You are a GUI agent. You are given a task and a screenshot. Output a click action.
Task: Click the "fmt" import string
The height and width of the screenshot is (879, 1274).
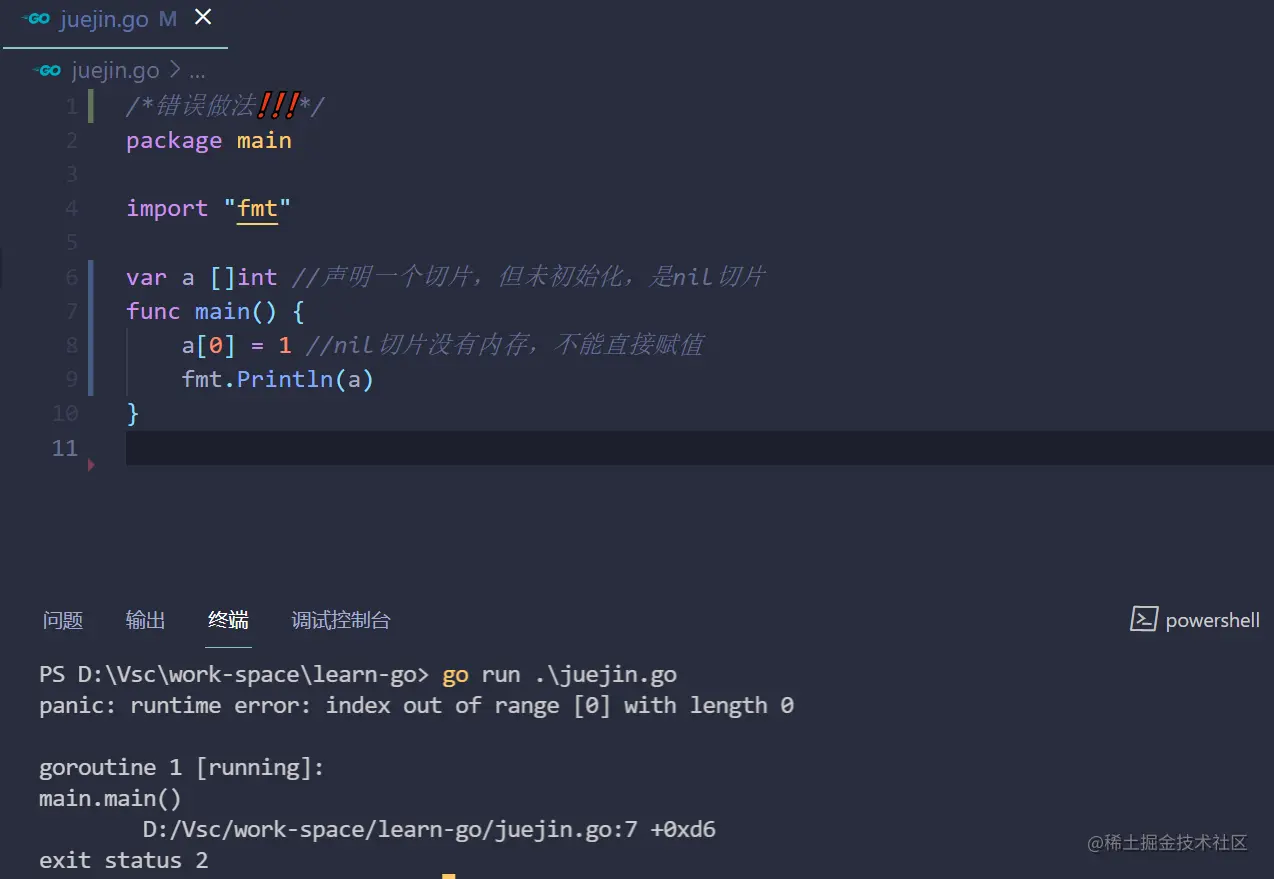pos(257,208)
